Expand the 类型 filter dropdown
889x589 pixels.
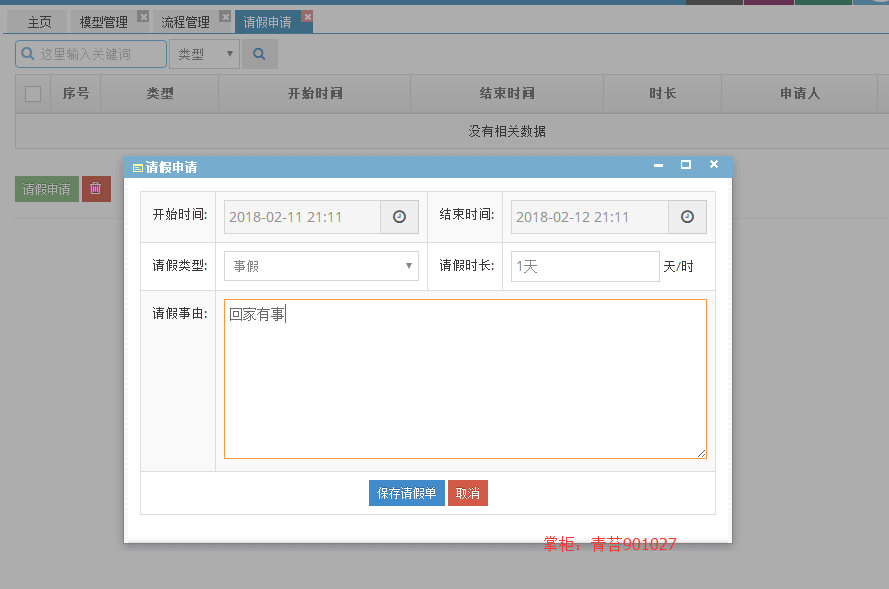click(x=204, y=54)
